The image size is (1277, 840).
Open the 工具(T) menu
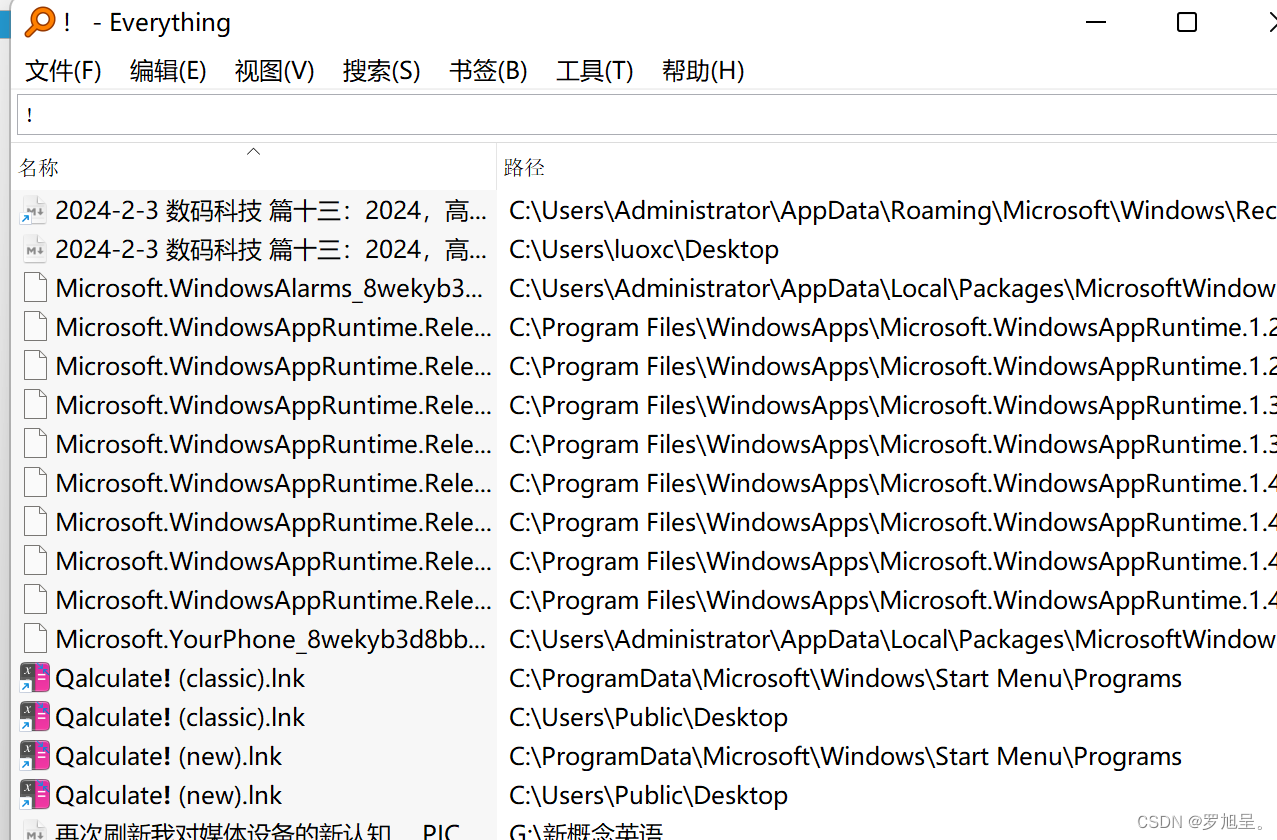595,71
